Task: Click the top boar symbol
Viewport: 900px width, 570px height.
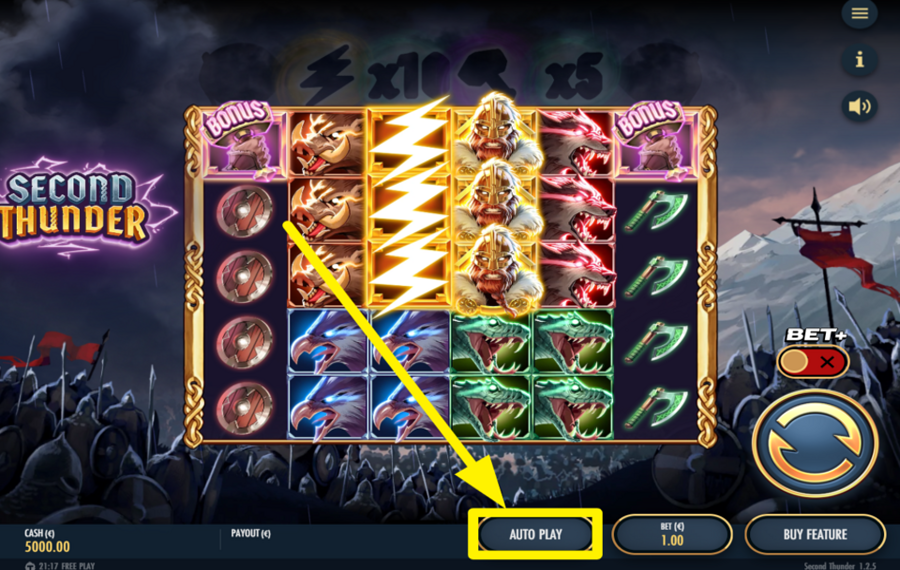Action: pos(327,144)
